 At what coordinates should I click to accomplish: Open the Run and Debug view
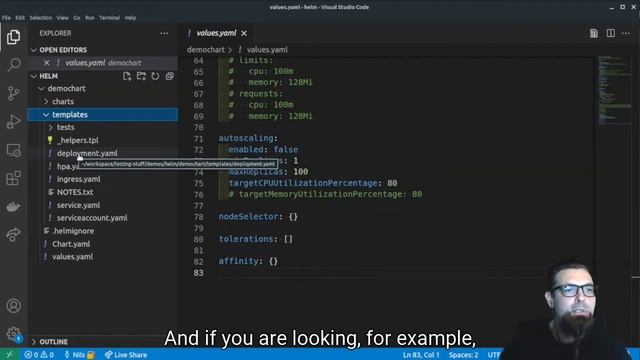pyautogui.click(x=13, y=122)
